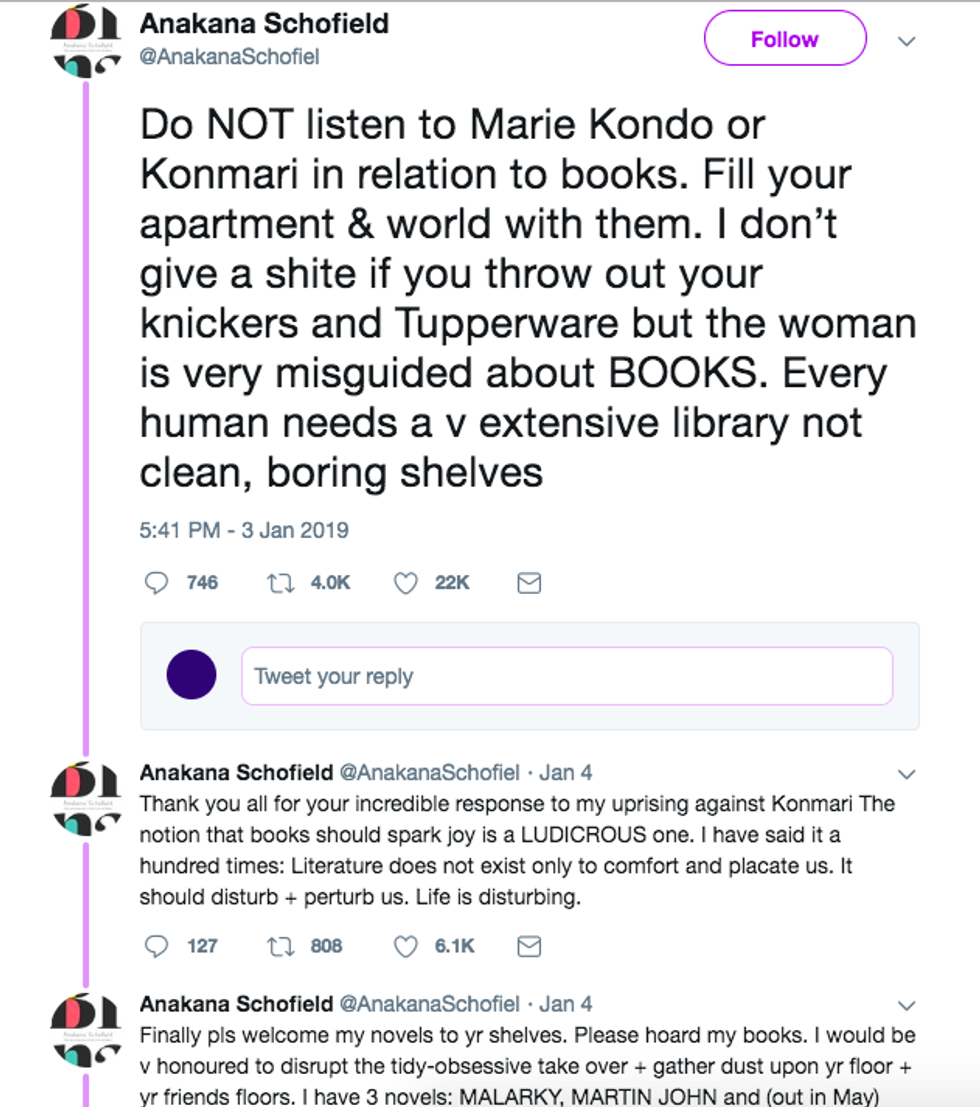Open the author's avatar on main tweet

click(85, 42)
